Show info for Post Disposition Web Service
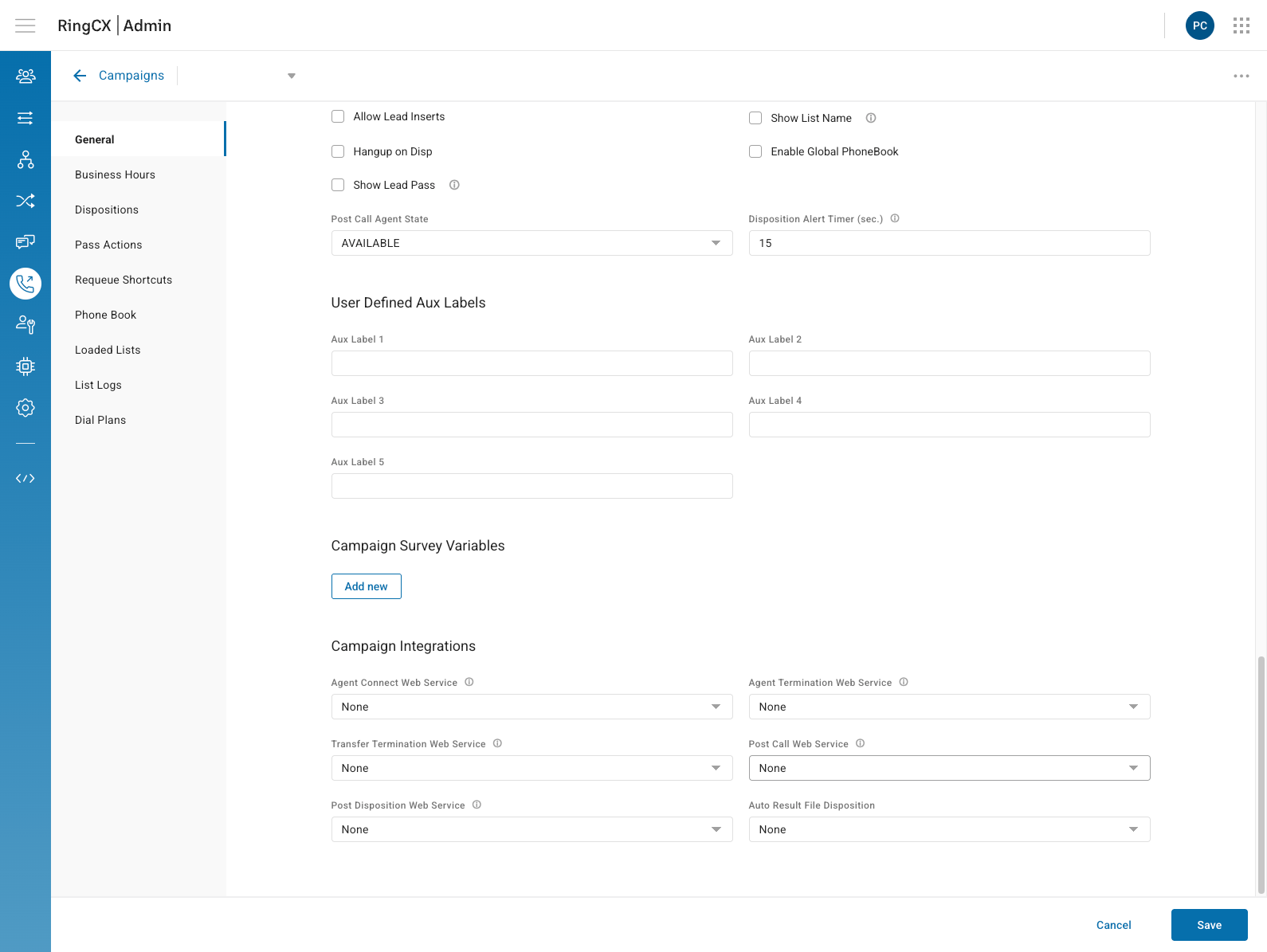The height and width of the screenshot is (952, 1267). coord(477,805)
